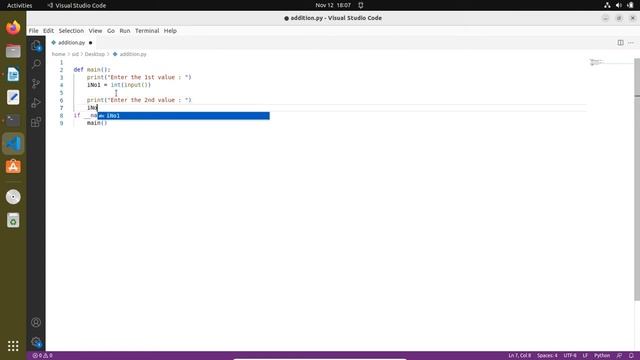Open the Explorer view in activity bar
Screen dimensions: 640x360
(36, 45)
